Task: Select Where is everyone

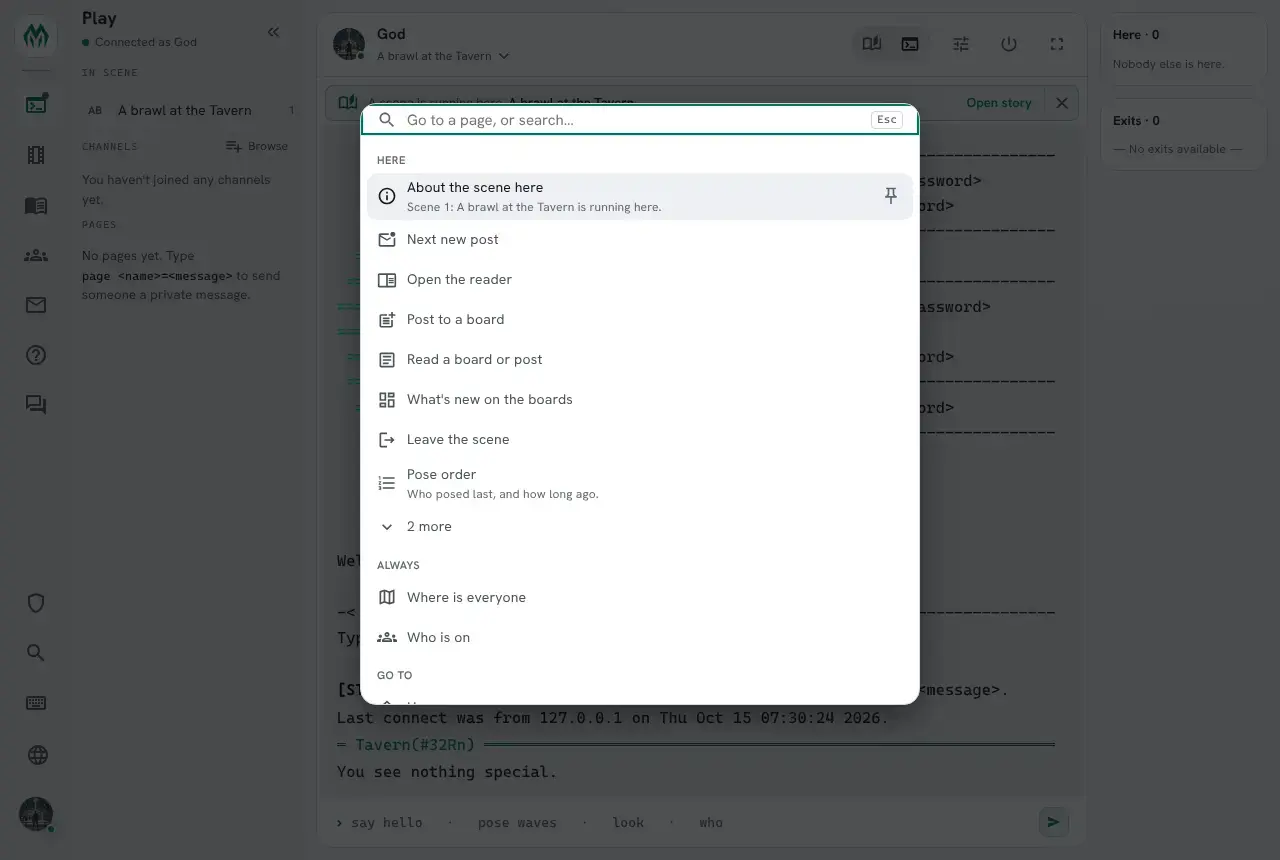Action: click(x=639, y=598)
